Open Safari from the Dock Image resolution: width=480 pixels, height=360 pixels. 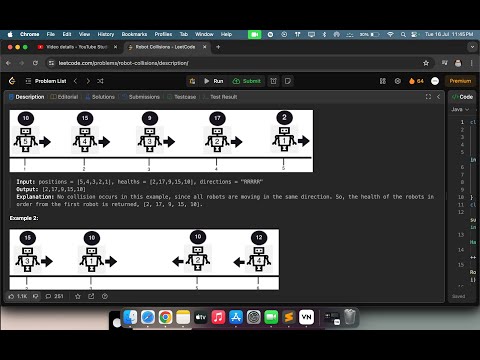(148, 317)
